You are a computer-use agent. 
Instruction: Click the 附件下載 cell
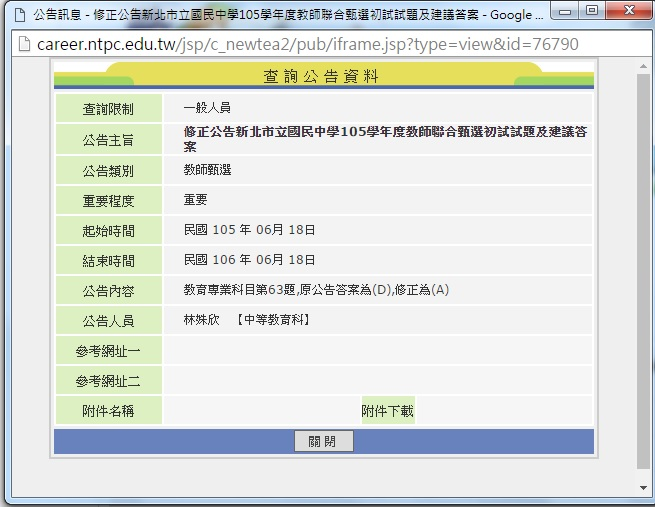point(387,411)
